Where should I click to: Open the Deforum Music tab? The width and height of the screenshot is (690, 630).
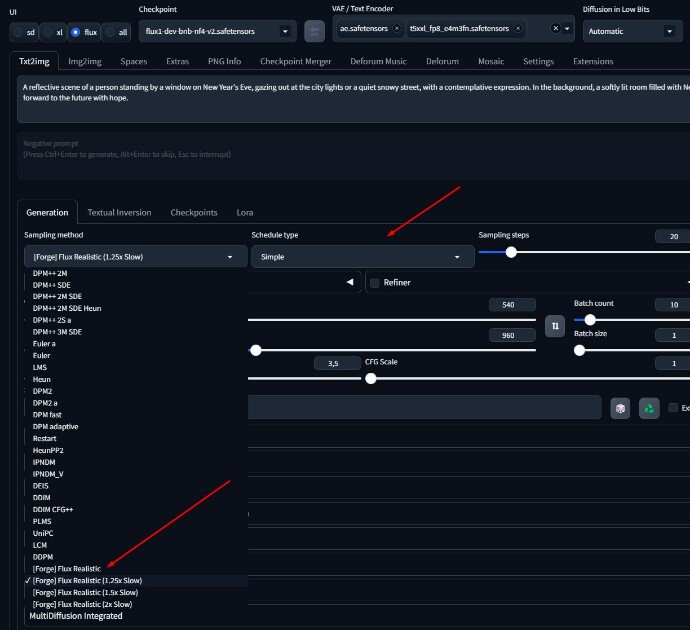coord(378,61)
